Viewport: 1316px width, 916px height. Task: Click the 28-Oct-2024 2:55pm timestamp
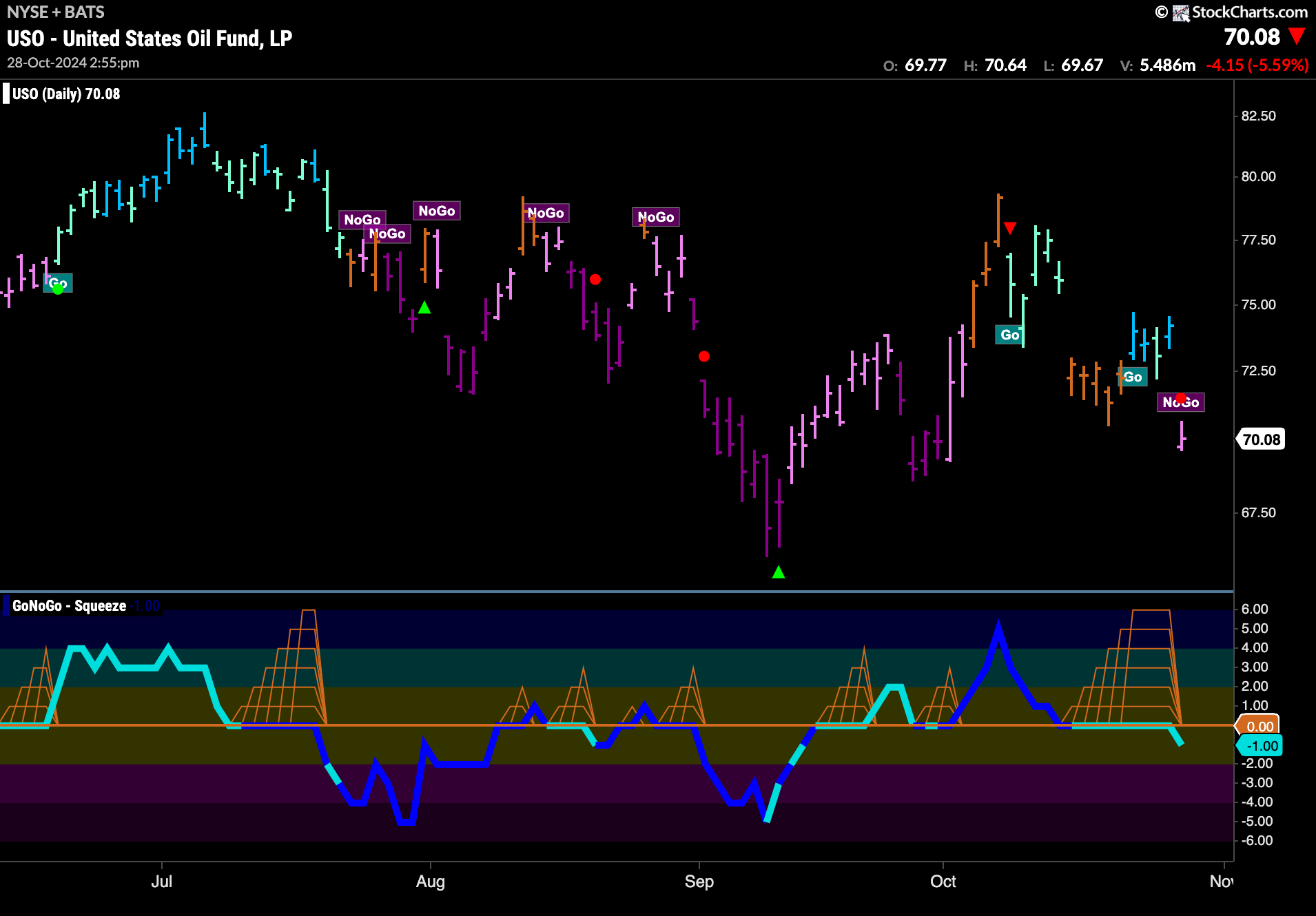pyautogui.click(x=73, y=63)
